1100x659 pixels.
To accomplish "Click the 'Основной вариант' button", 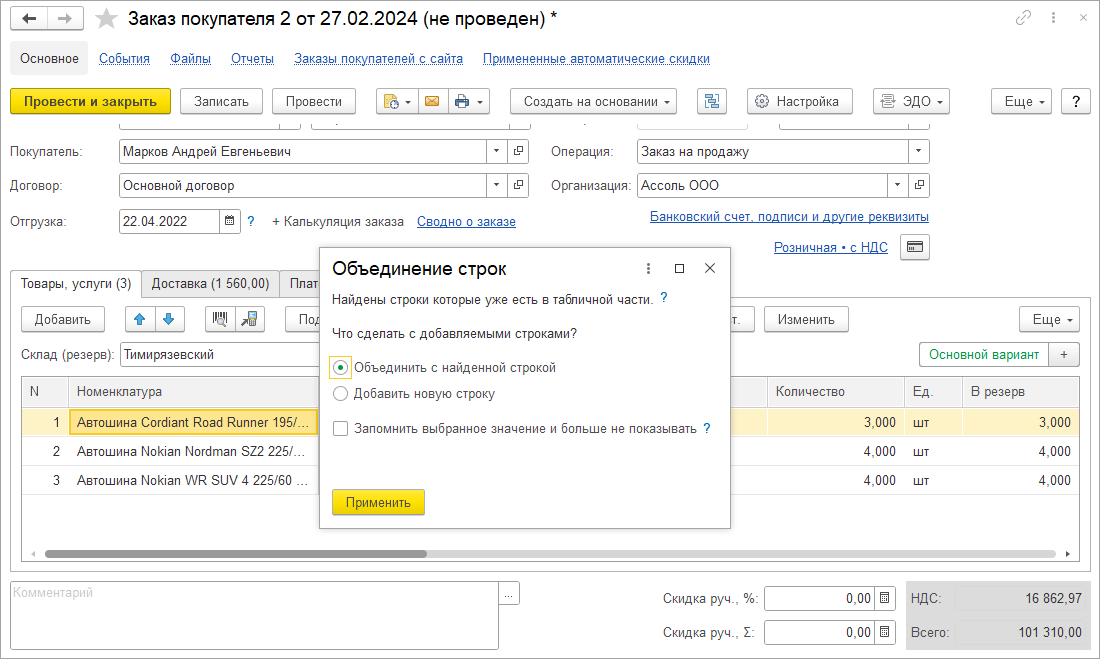I will coord(984,354).
